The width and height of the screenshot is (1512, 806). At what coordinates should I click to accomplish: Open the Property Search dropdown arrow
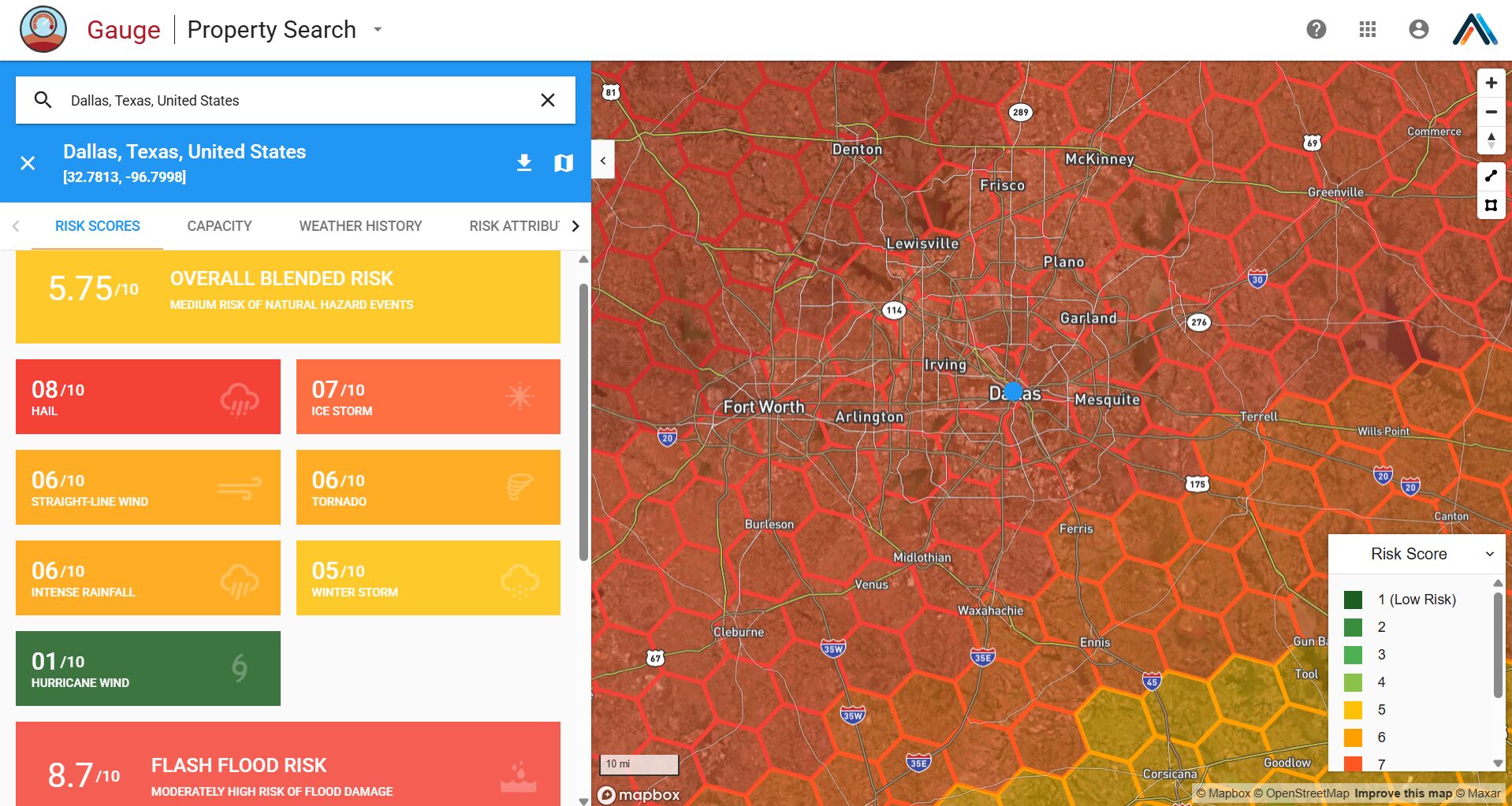click(378, 29)
